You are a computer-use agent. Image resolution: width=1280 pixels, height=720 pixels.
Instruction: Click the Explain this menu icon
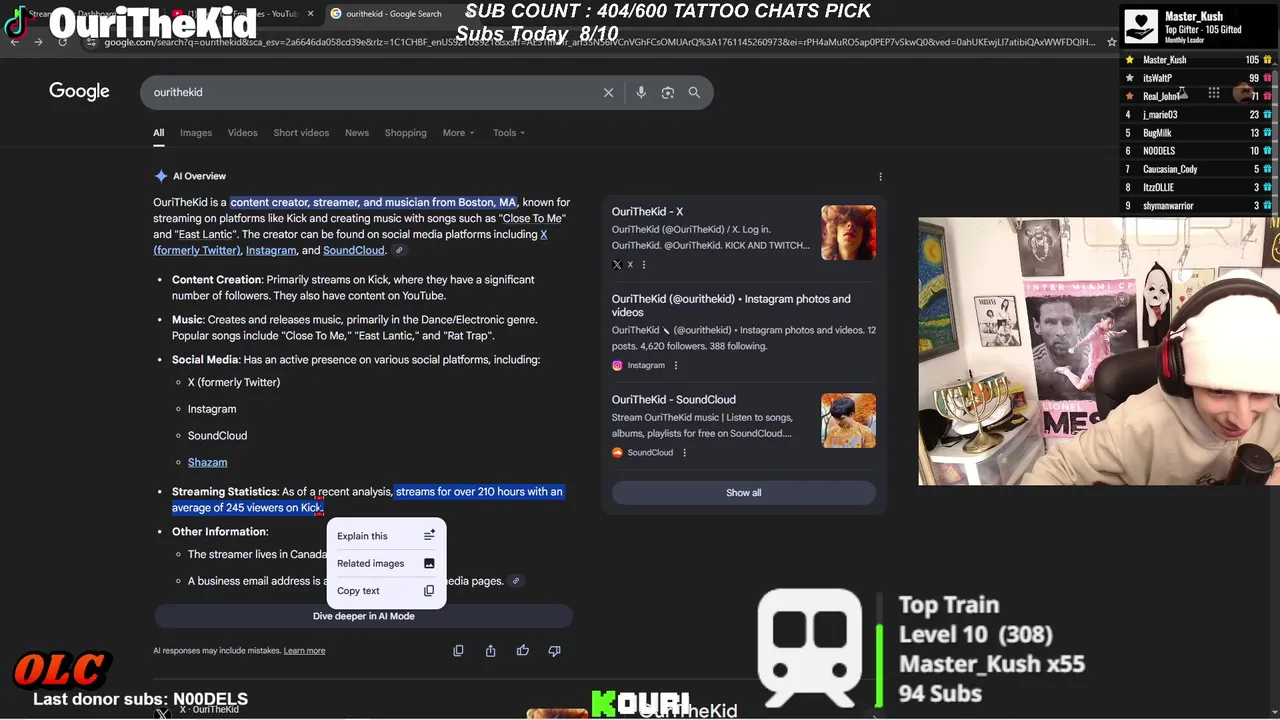pos(429,536)
